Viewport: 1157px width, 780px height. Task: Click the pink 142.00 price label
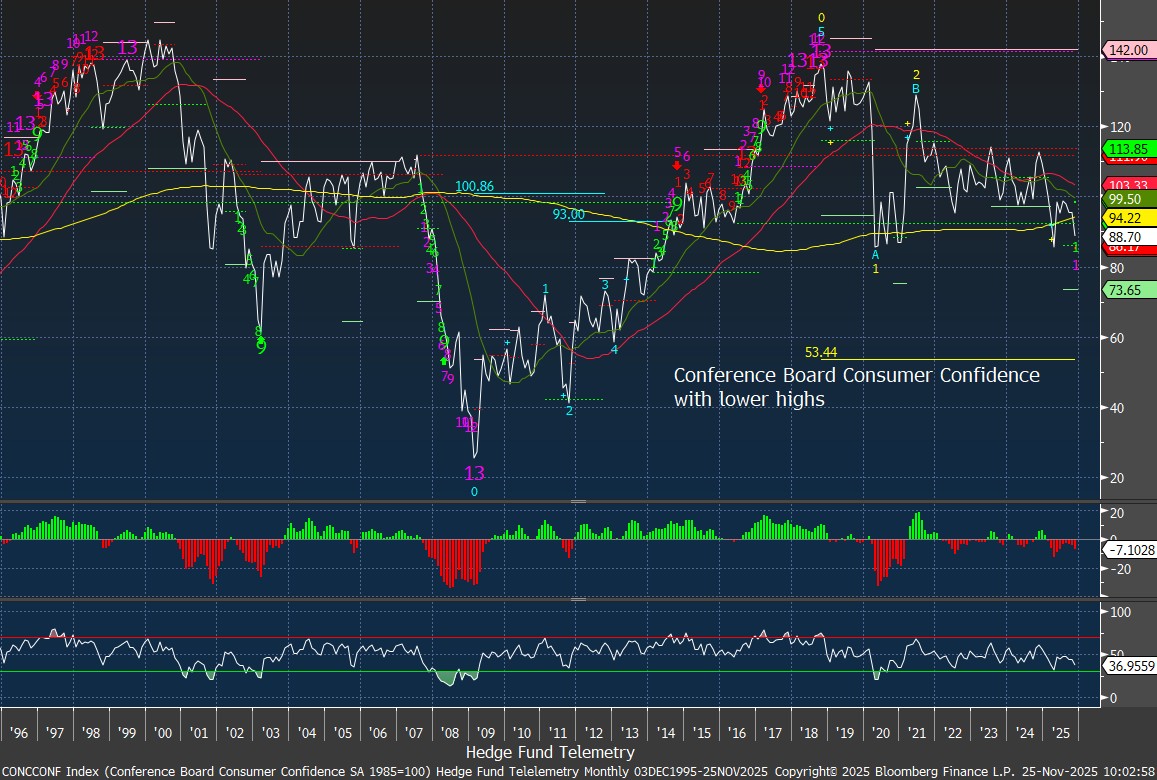[1127, 50]
